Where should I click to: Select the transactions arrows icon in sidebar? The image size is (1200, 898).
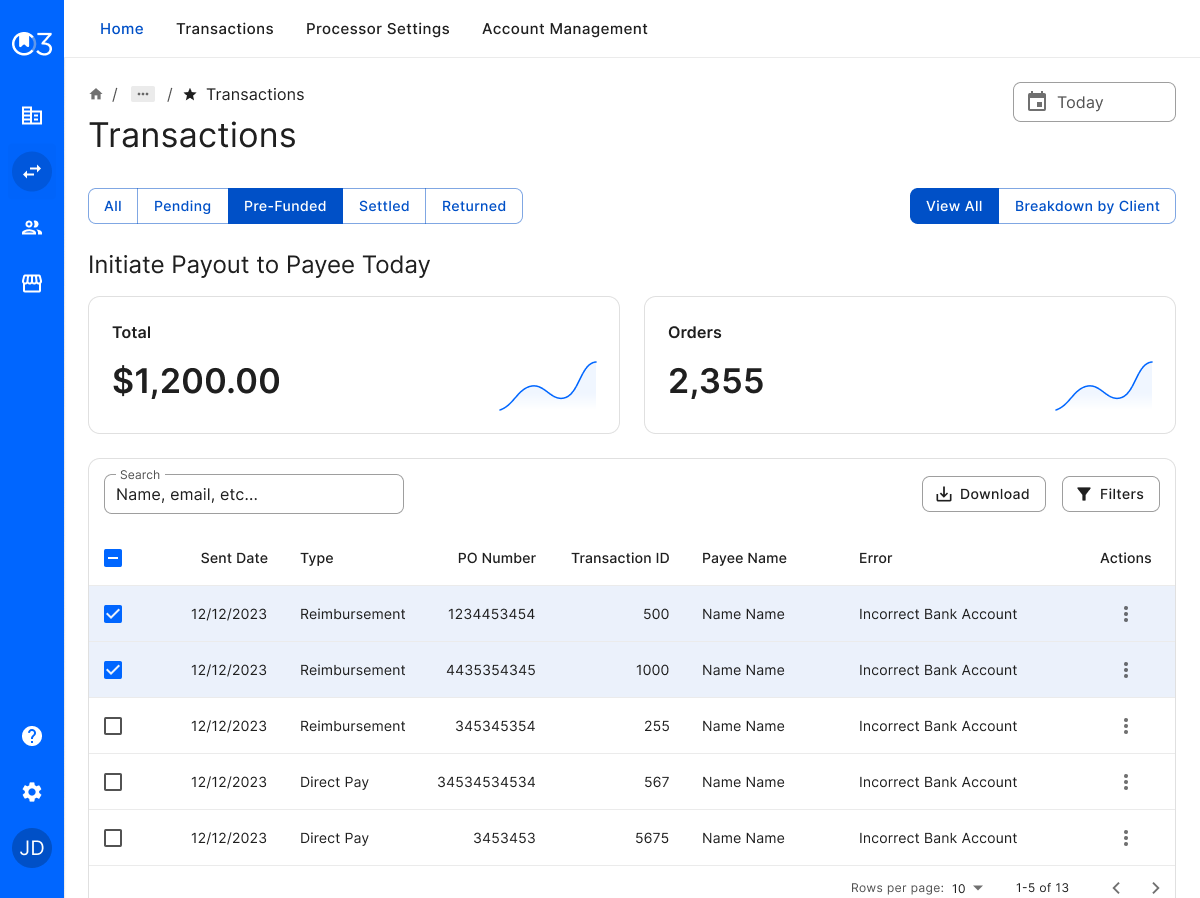pyautogui.click(x=32, y=171)
